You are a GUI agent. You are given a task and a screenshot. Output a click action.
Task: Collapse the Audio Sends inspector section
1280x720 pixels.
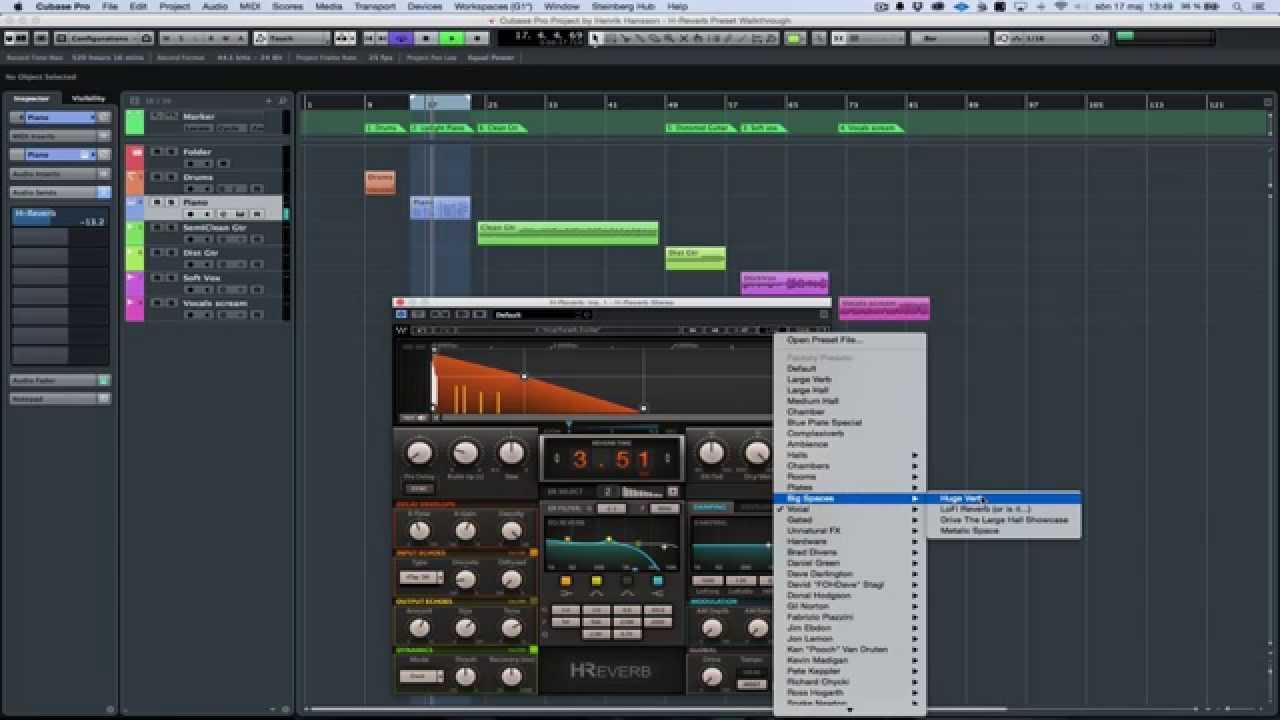point(60,192)
